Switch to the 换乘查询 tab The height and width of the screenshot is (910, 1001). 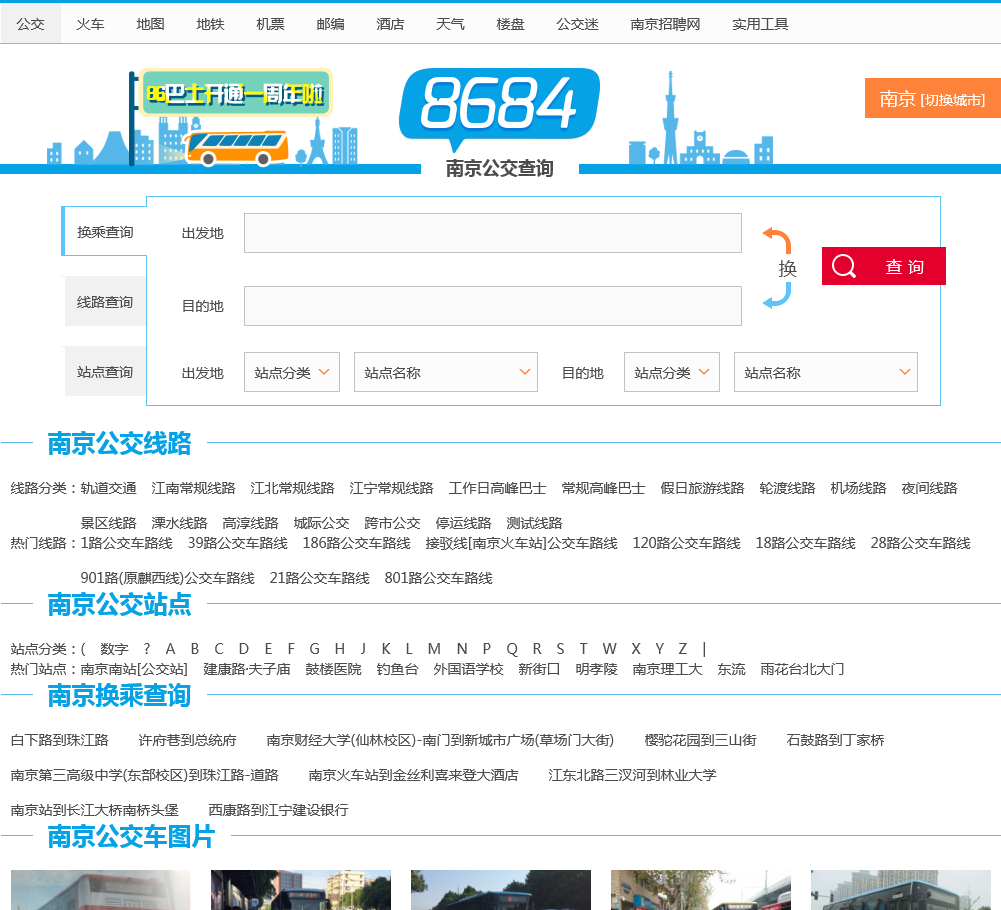[x=105, y=232]
